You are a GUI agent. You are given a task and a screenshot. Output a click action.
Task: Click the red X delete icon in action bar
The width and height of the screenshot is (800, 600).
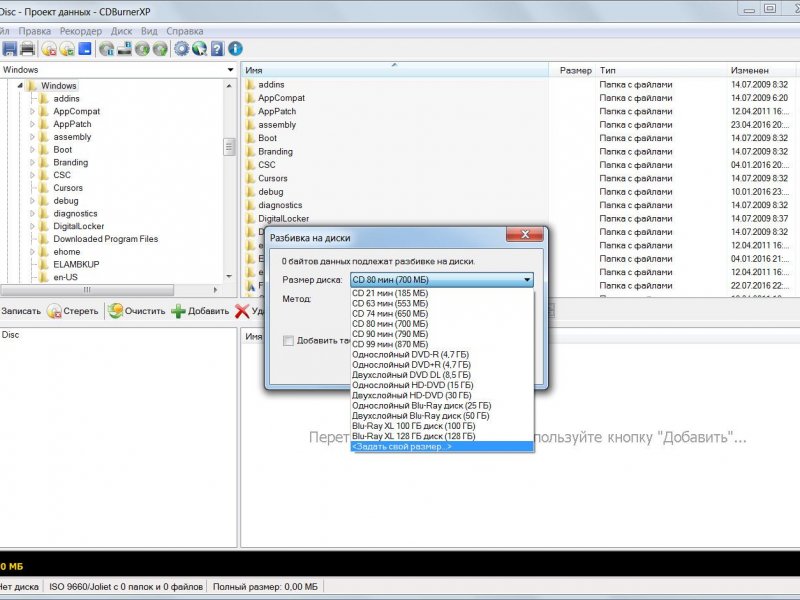pyautogui.click(x=242, y=311)
